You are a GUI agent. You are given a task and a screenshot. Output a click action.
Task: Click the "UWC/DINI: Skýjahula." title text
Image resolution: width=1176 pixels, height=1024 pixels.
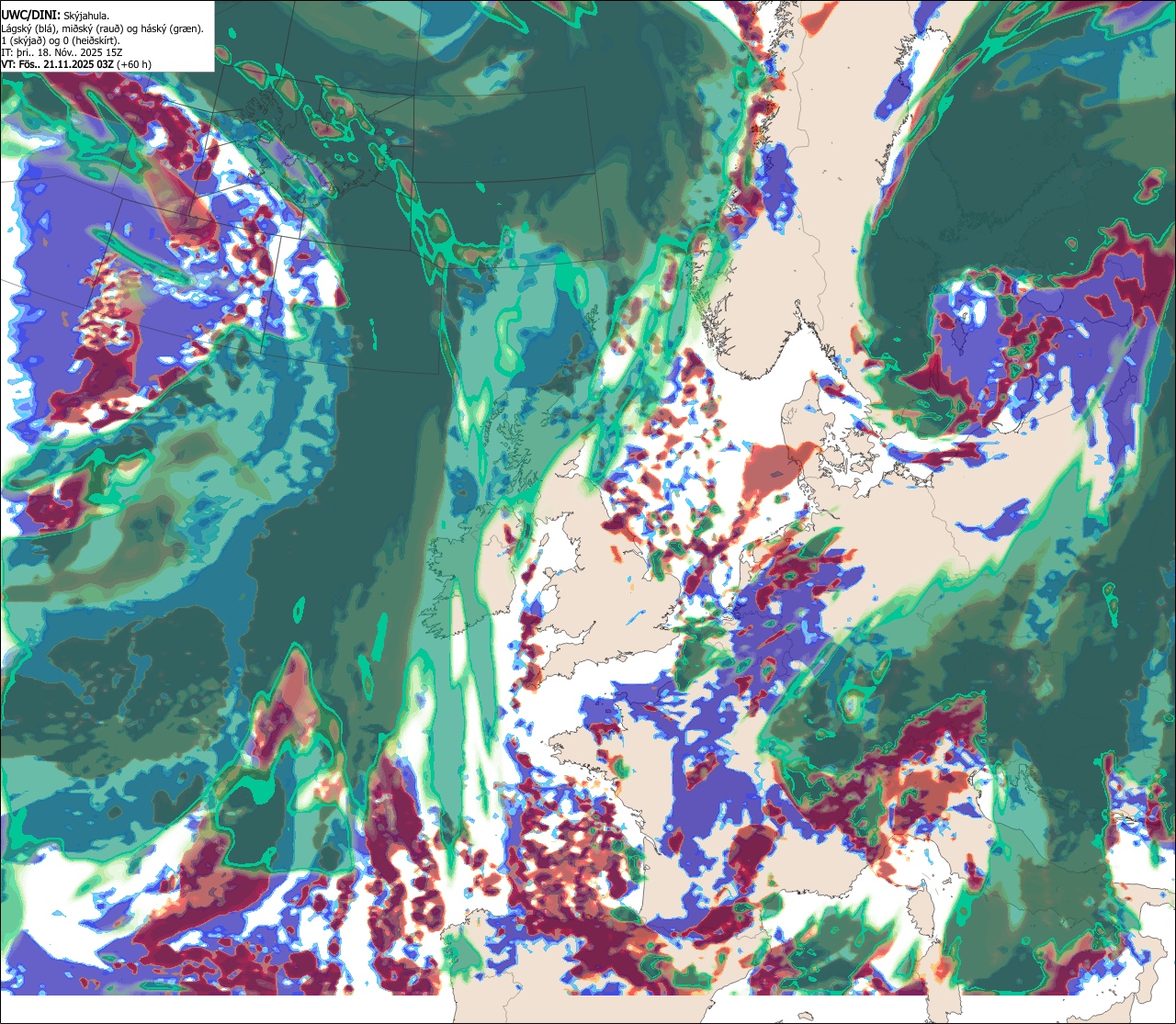click(55, 15)
